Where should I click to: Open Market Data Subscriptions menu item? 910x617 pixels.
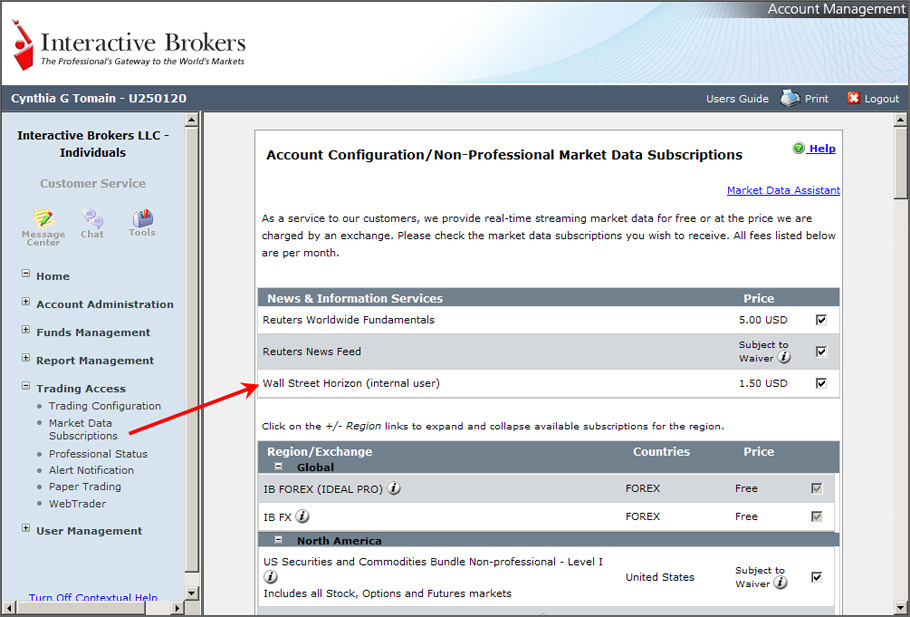coord(83,430)
